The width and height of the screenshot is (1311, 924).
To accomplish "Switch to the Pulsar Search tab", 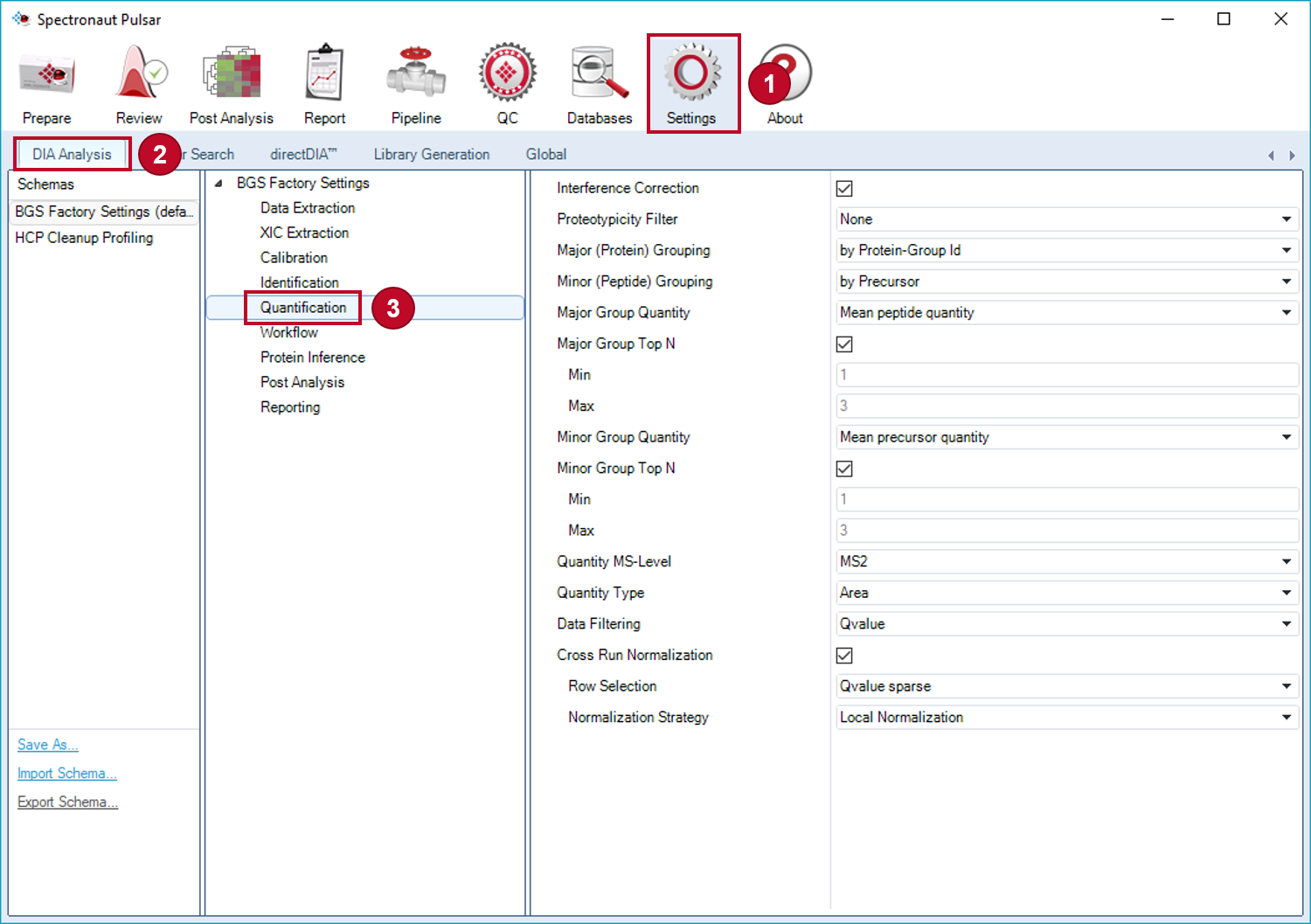I will [x=210, y=154].
